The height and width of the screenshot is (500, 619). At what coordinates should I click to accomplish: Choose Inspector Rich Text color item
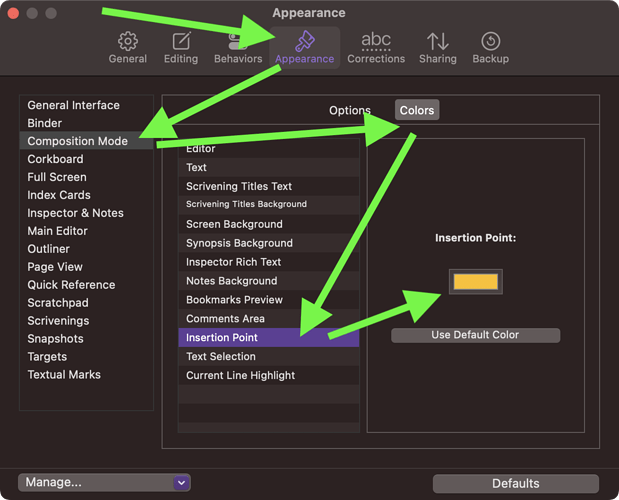click(268, 262)
